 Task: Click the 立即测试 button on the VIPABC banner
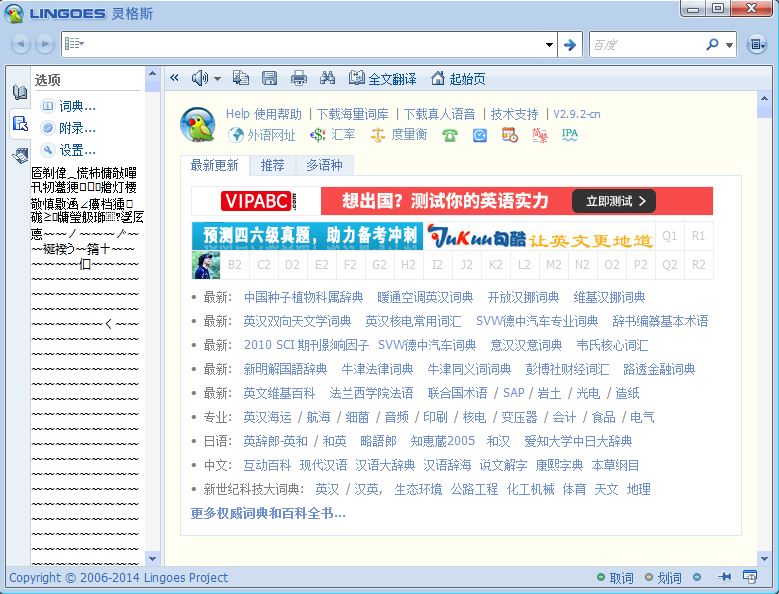click(x=614, y=201)
